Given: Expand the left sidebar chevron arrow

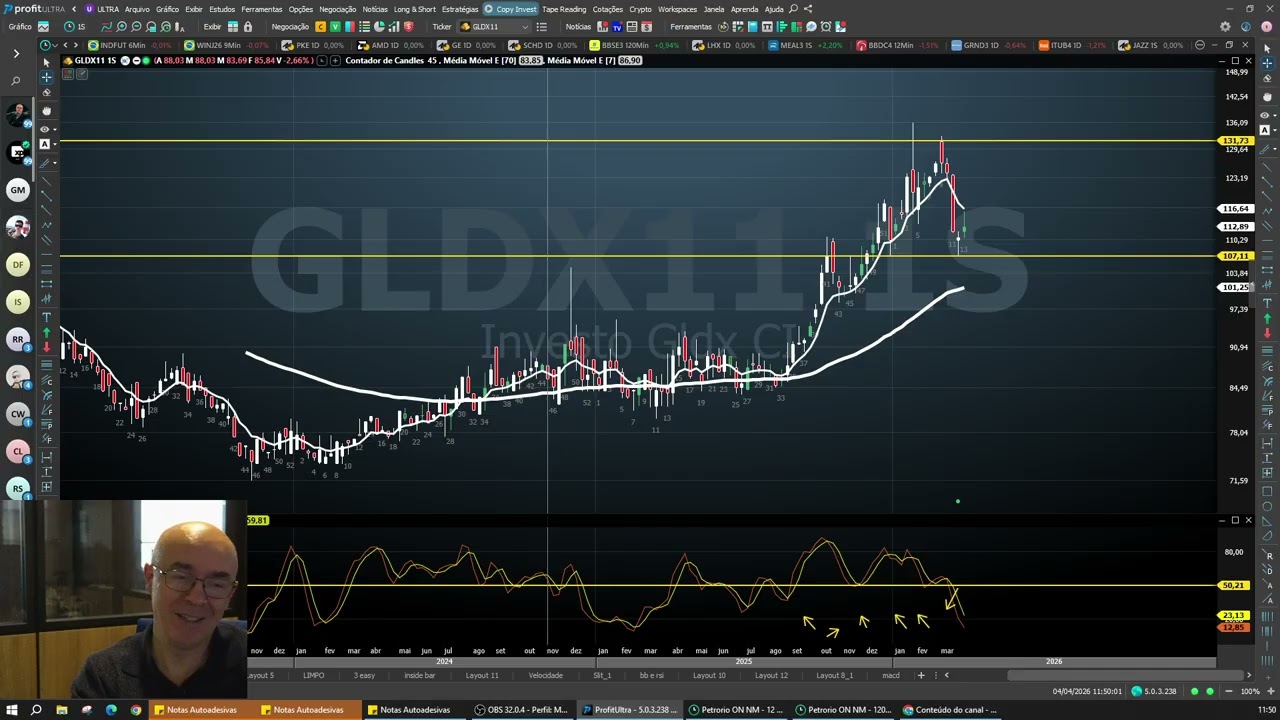Looking at the screenshot, I should click(16, 53).
